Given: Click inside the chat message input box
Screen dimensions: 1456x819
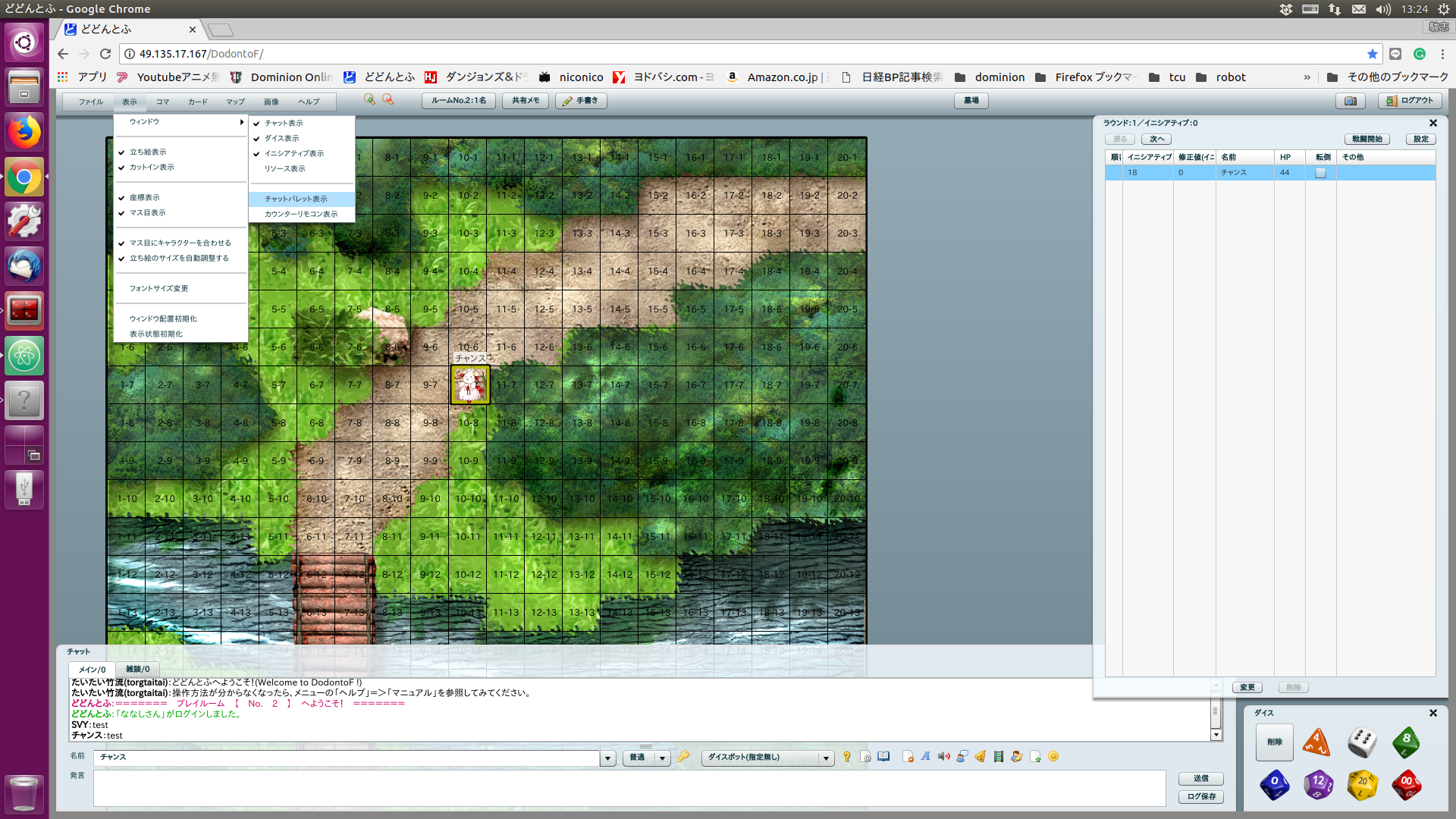Looking at the screenshot, I should [x=629, y=789].
